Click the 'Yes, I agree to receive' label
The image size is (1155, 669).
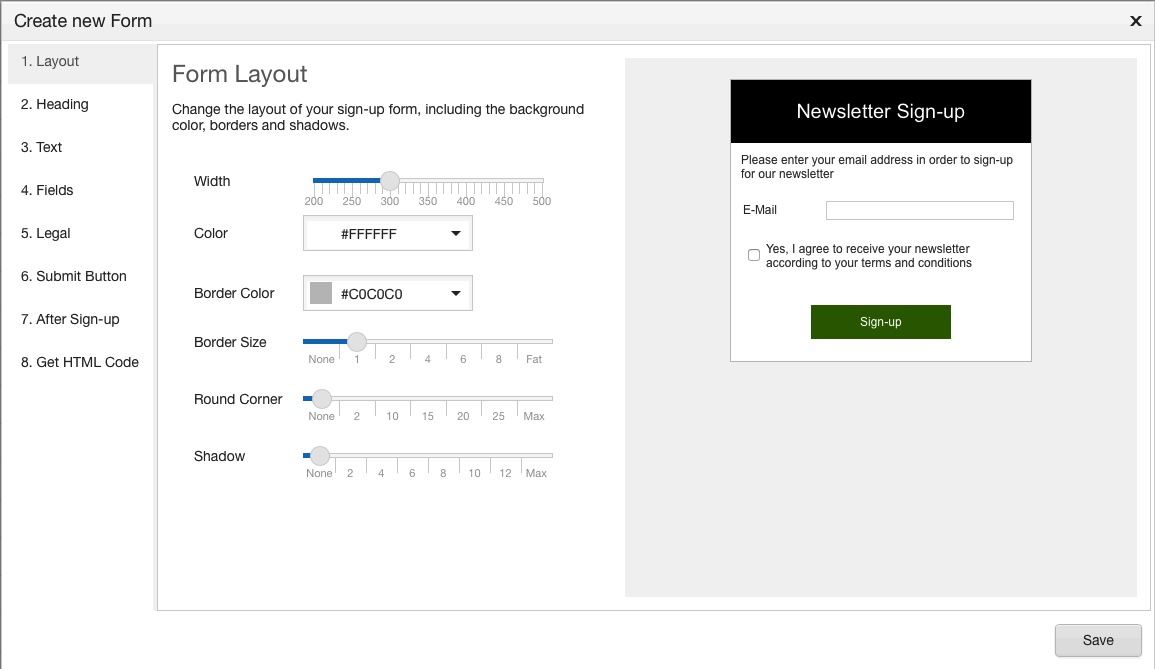(868, 256)
